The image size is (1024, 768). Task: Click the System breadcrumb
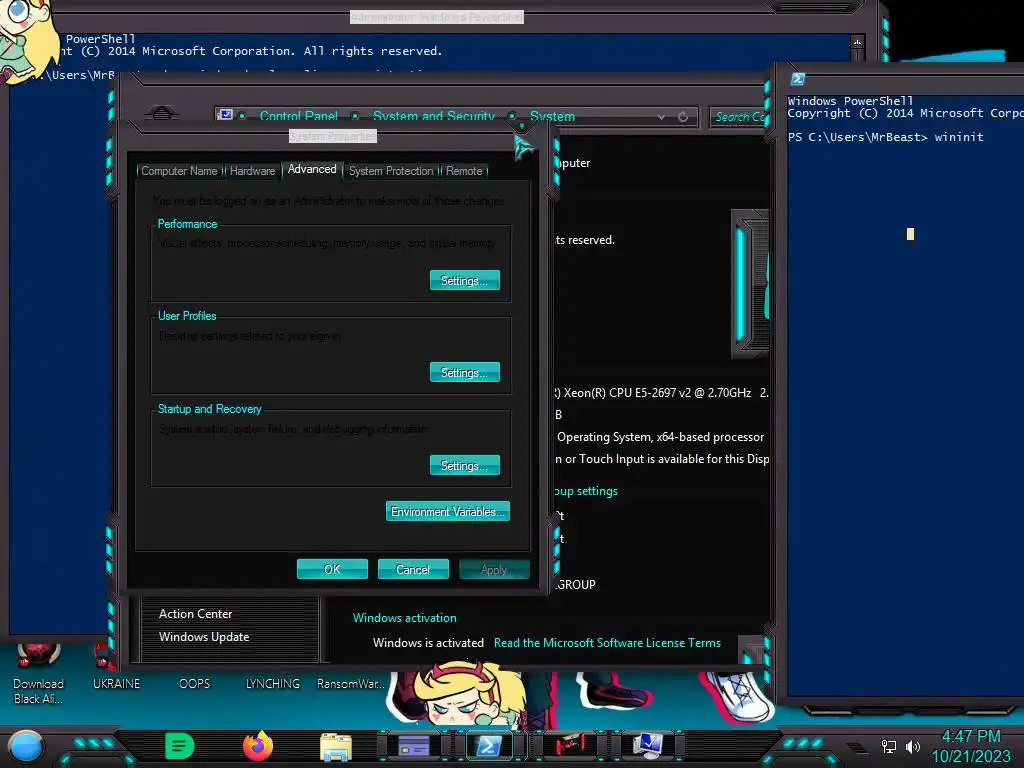(552, 116)
